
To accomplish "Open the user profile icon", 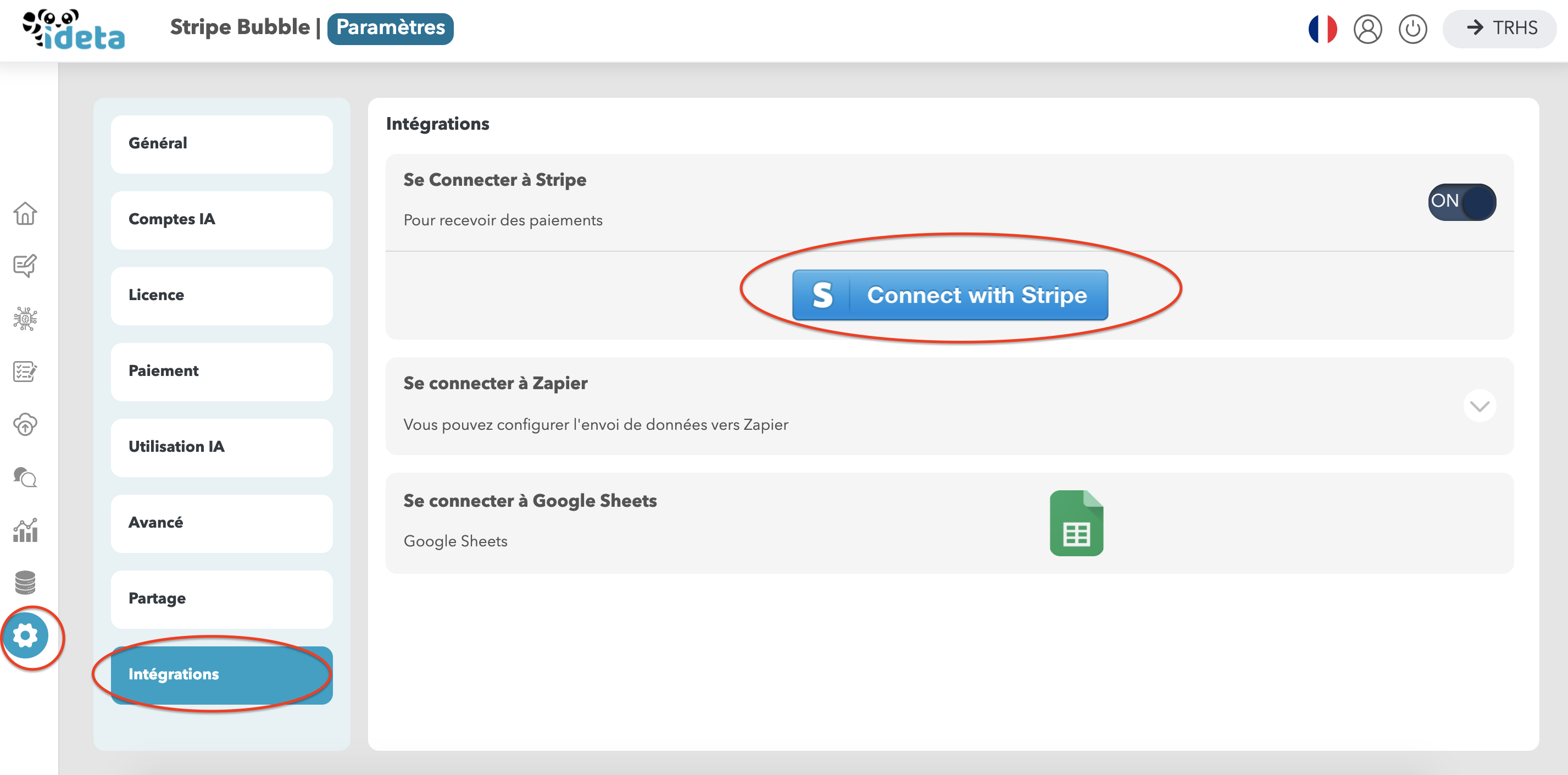I will click(1367, 29).
